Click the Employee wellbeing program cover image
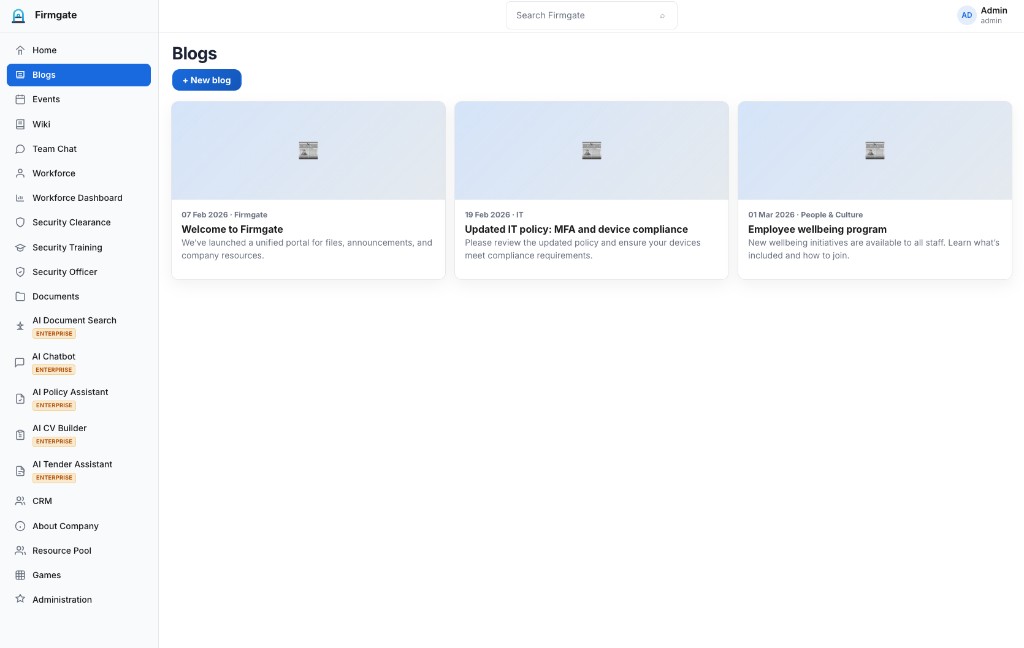 pos(874,150)
